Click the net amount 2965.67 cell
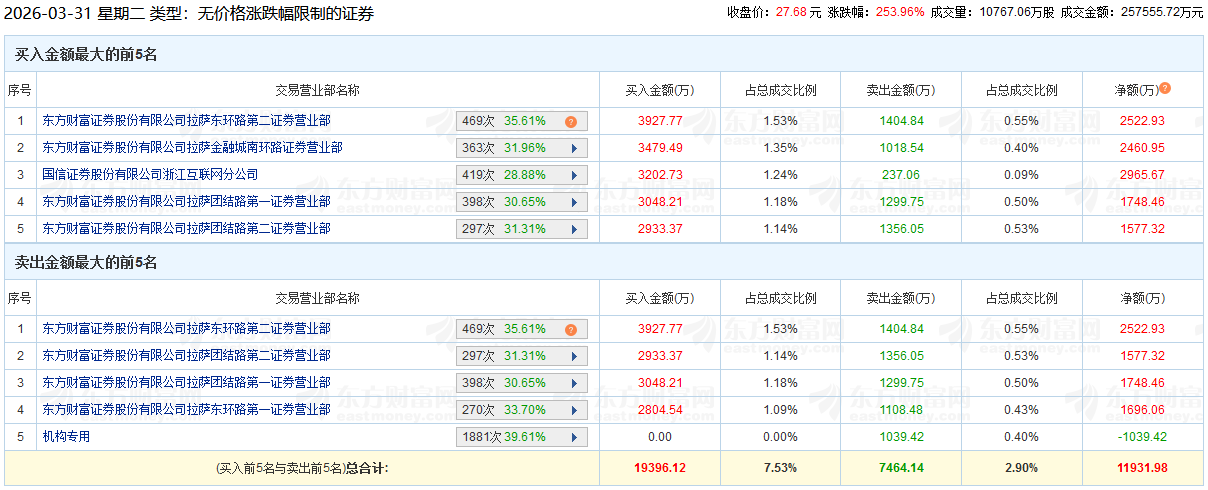 point(1141,175)
